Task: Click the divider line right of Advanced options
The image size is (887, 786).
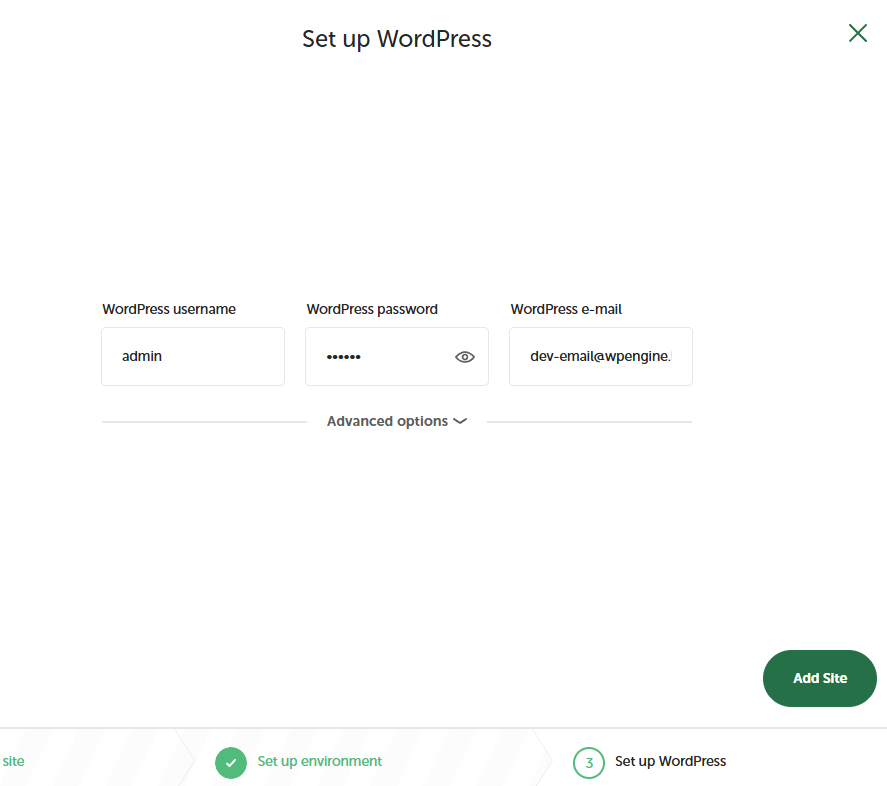Action: [589, 422]
